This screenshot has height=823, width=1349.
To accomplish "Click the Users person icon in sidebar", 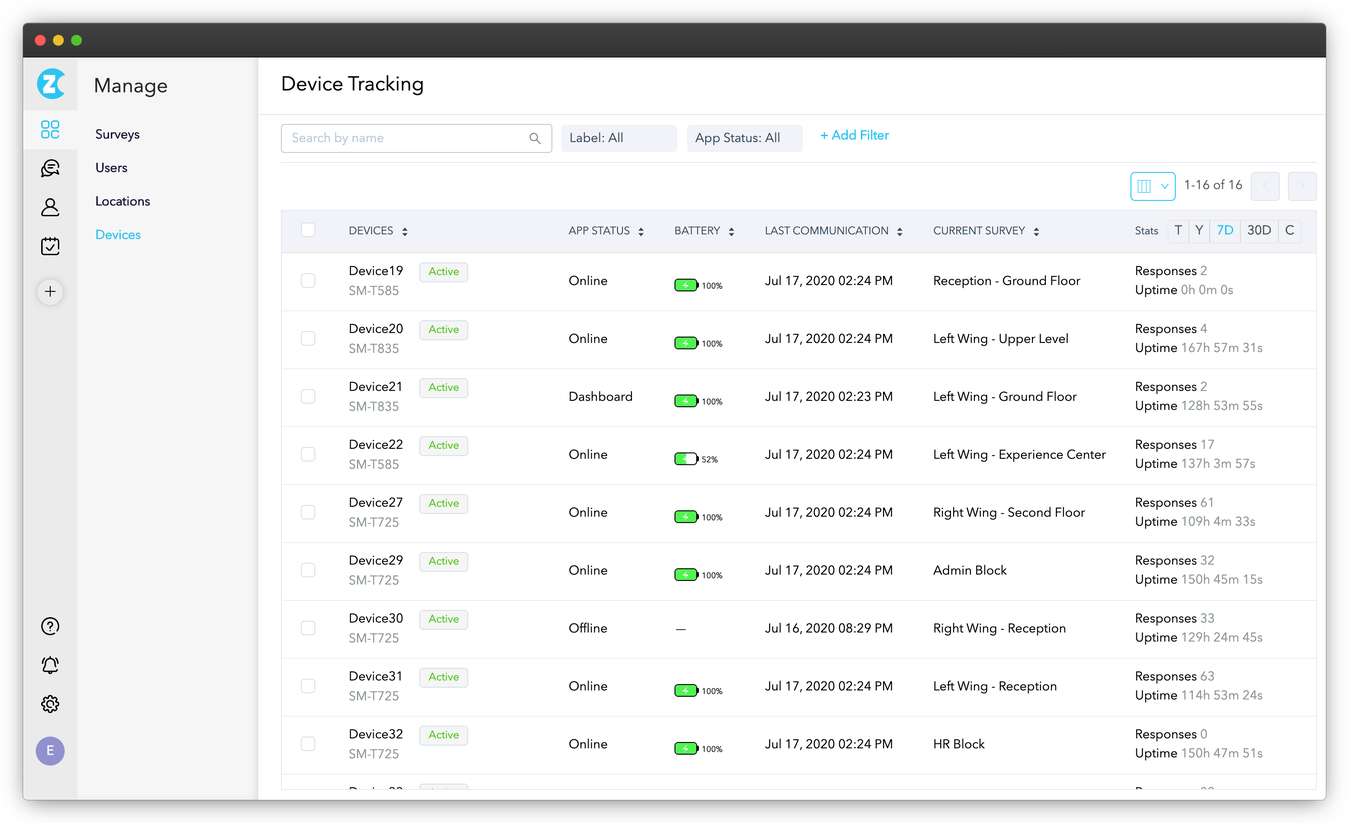I will [50, 207].
